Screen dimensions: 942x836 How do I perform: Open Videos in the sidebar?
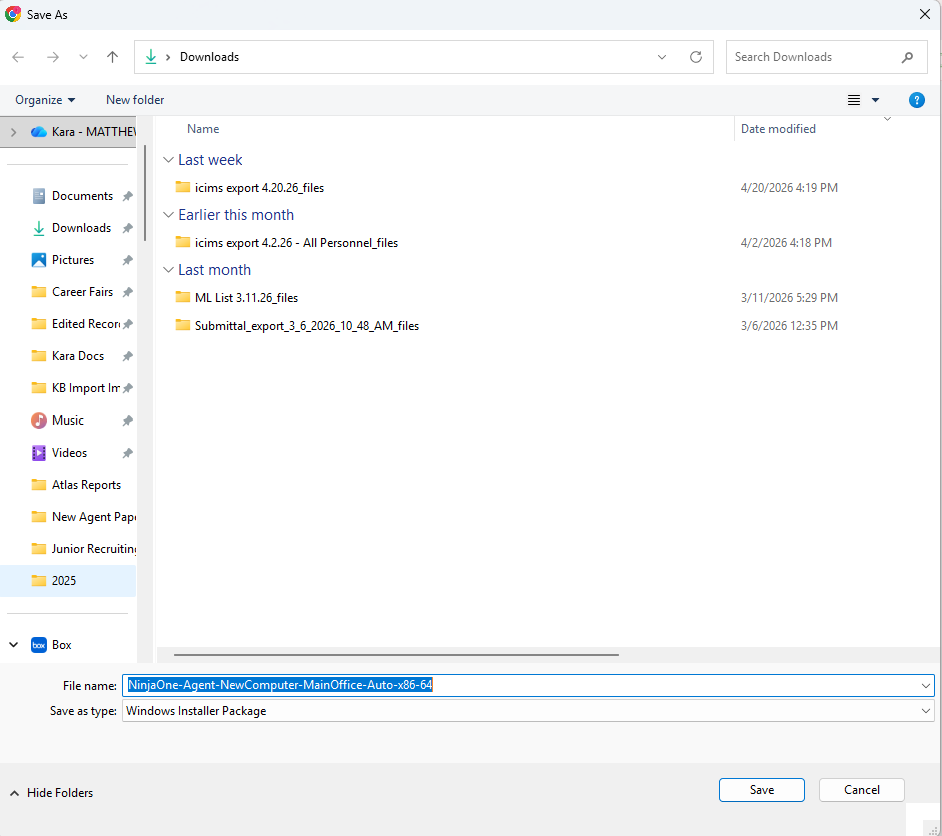[69, 453]
